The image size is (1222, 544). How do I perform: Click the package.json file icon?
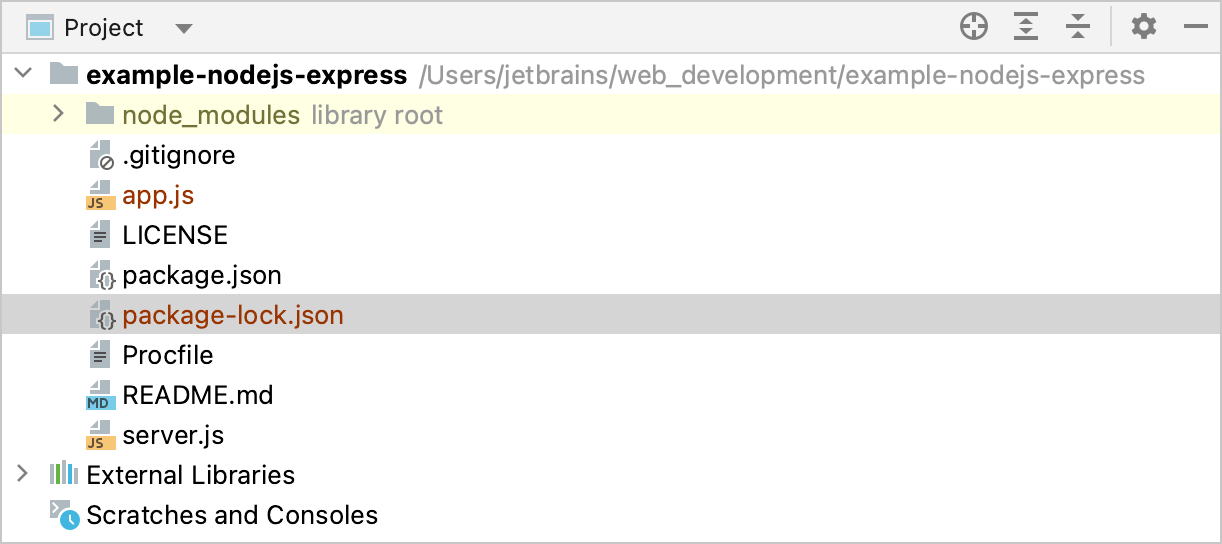point(101,275)
